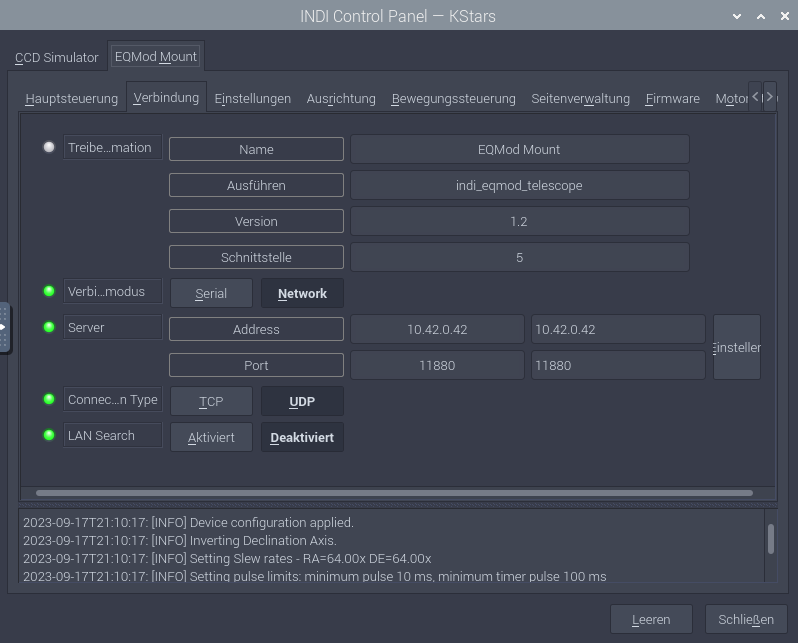Open the partially visible Motor tab
Image resolution: width=798 pixels, height=643 pixels.
click(x=731, y=98)
